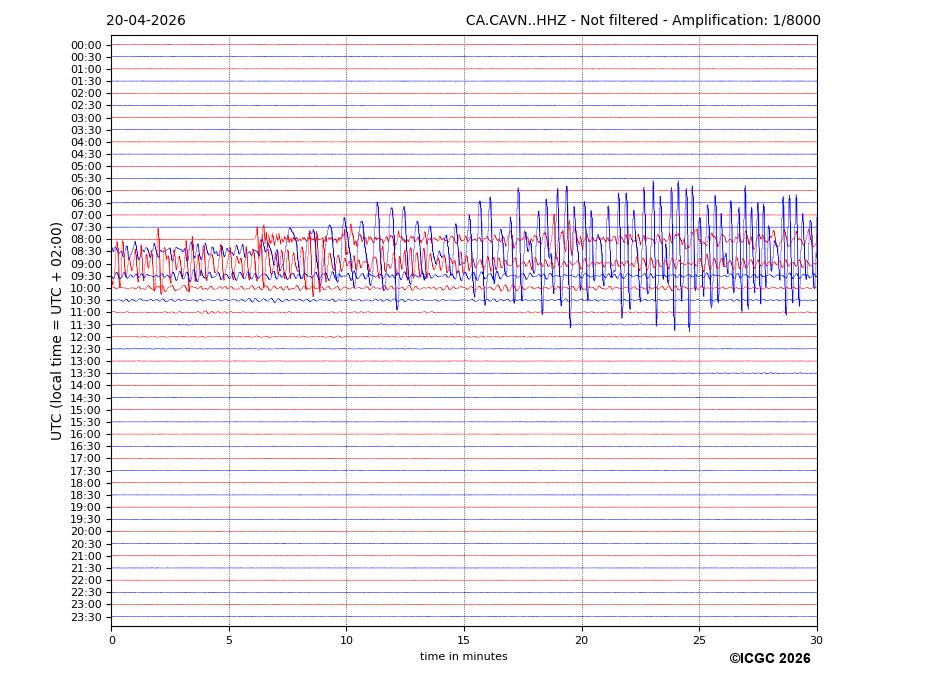927x696 pixels.
Task: Select the 12:00 time row label
Action: pyautogui.click(x=86, y=337)
